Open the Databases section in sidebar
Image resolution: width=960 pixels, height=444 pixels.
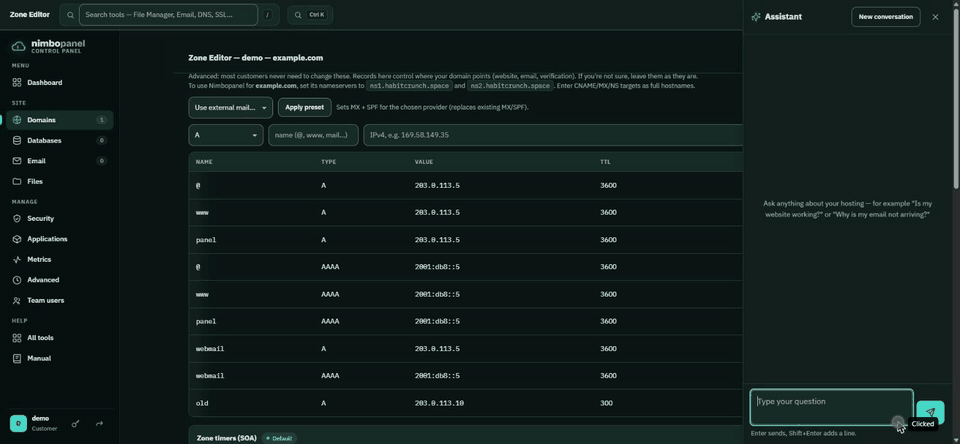coord(59,140)
